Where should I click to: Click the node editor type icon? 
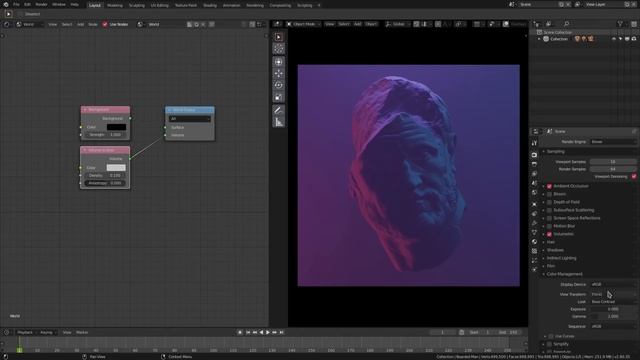pos(7,24)
